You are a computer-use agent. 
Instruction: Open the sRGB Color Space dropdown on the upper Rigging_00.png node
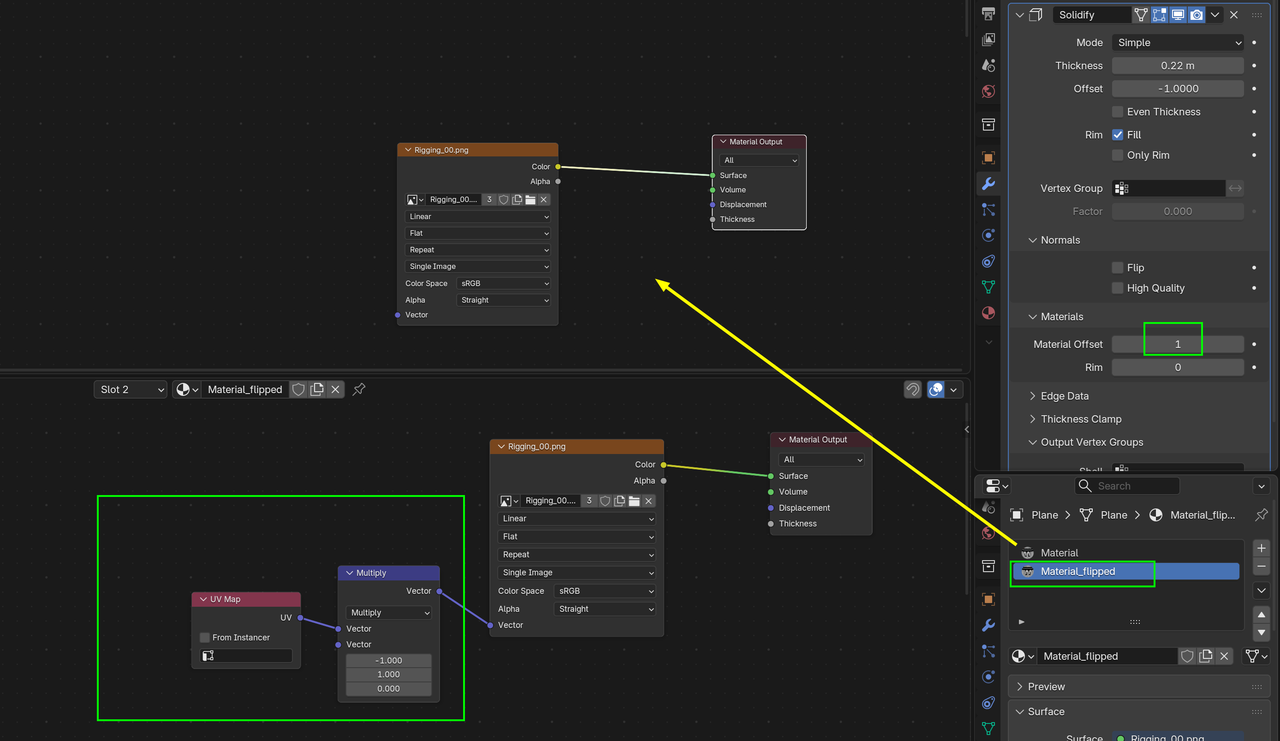(x=504, y=284)
